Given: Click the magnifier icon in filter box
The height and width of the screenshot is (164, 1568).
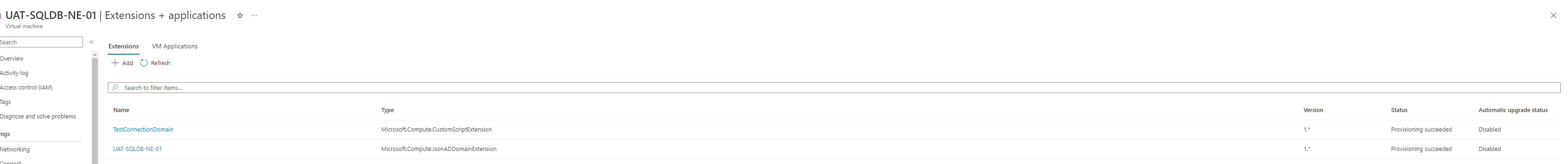Looking at the screenshot, I should (115, 88).
